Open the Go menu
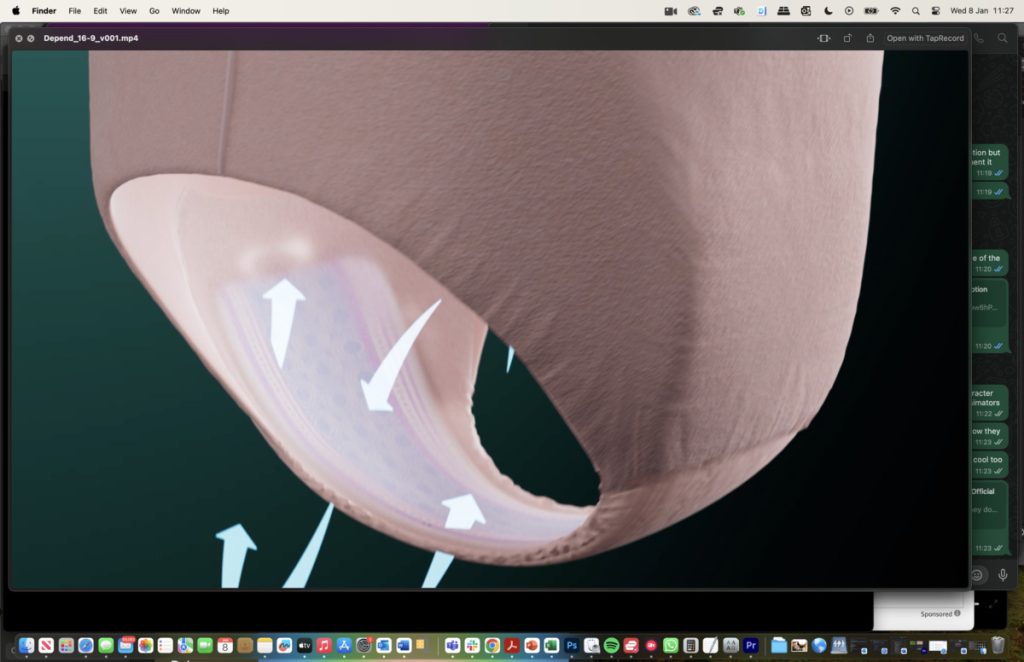 point(154,11)
